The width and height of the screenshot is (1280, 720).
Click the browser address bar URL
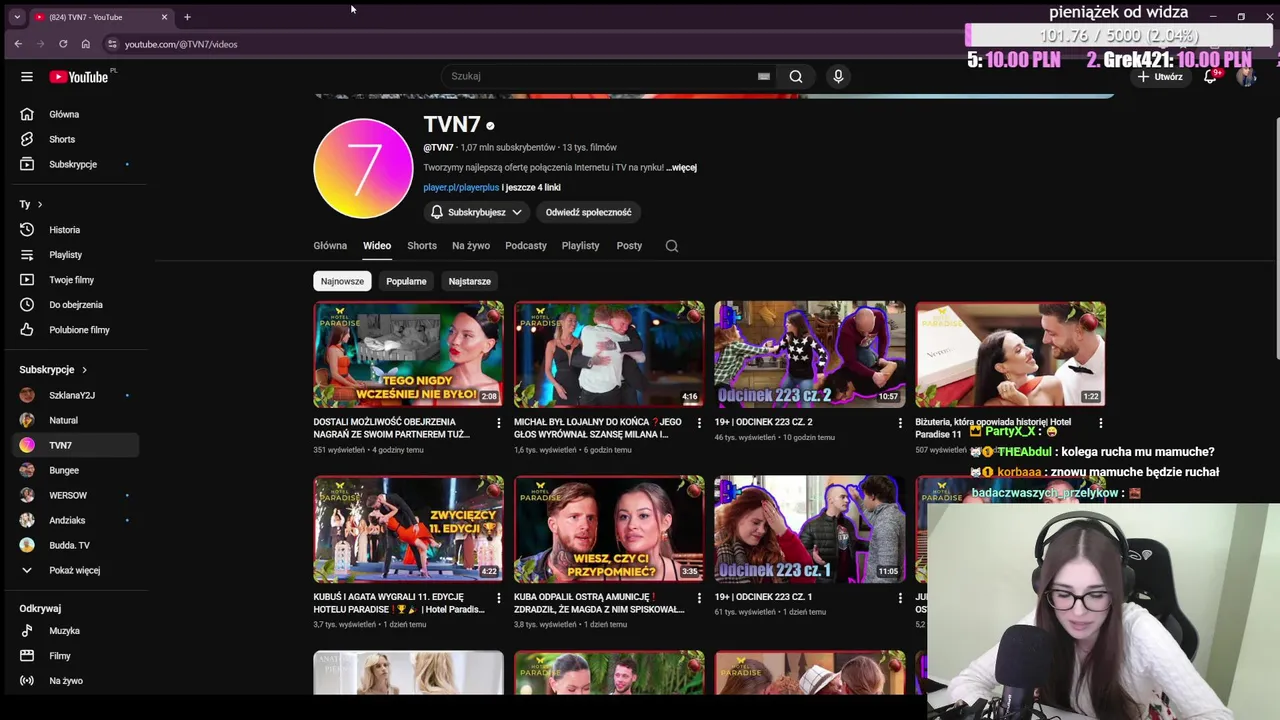[181, 44]
